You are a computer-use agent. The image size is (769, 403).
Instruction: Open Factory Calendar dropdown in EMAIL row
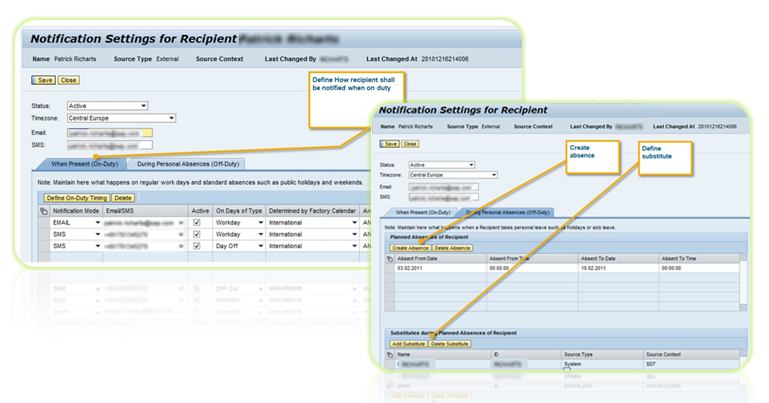pos(354,223)
